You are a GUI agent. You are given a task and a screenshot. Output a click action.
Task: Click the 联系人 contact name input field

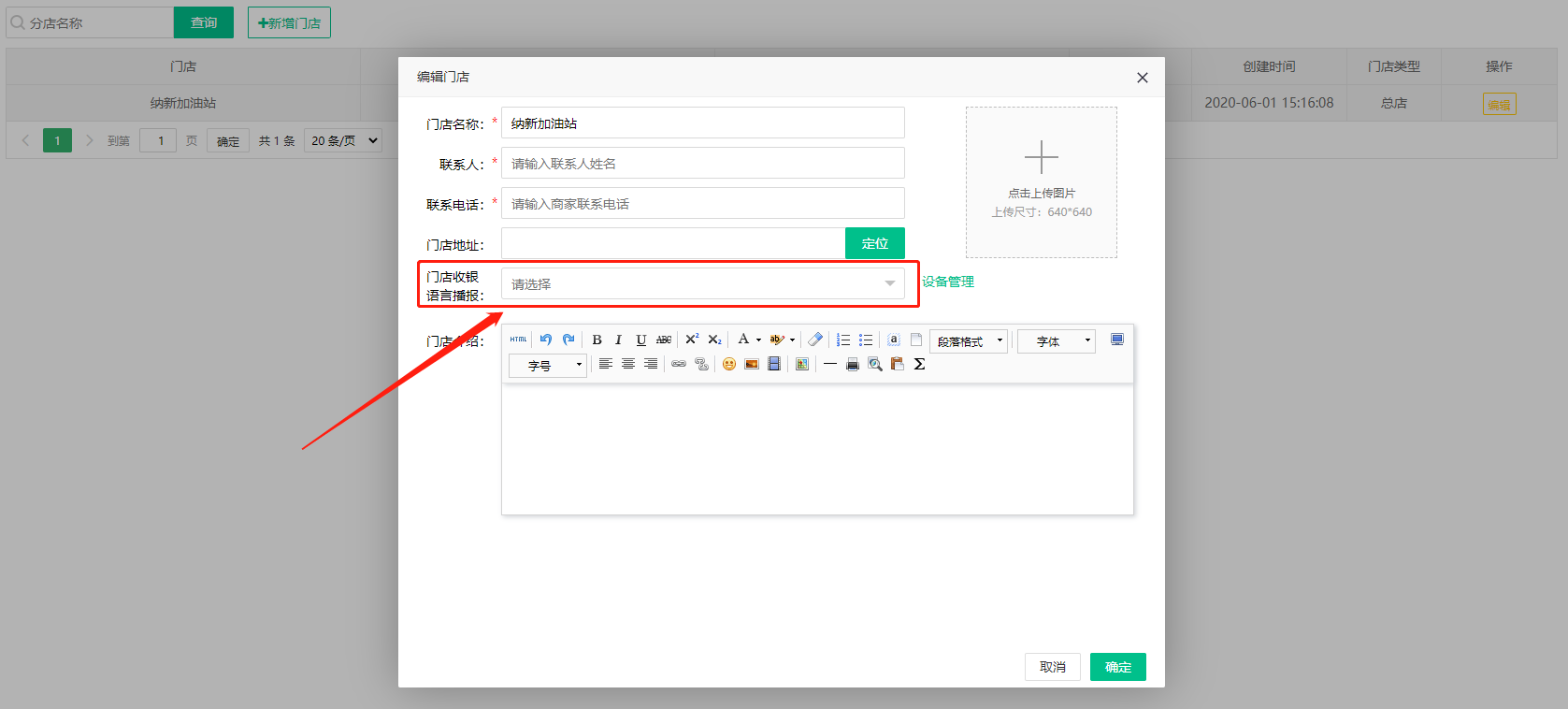click(x=702, y=164)
